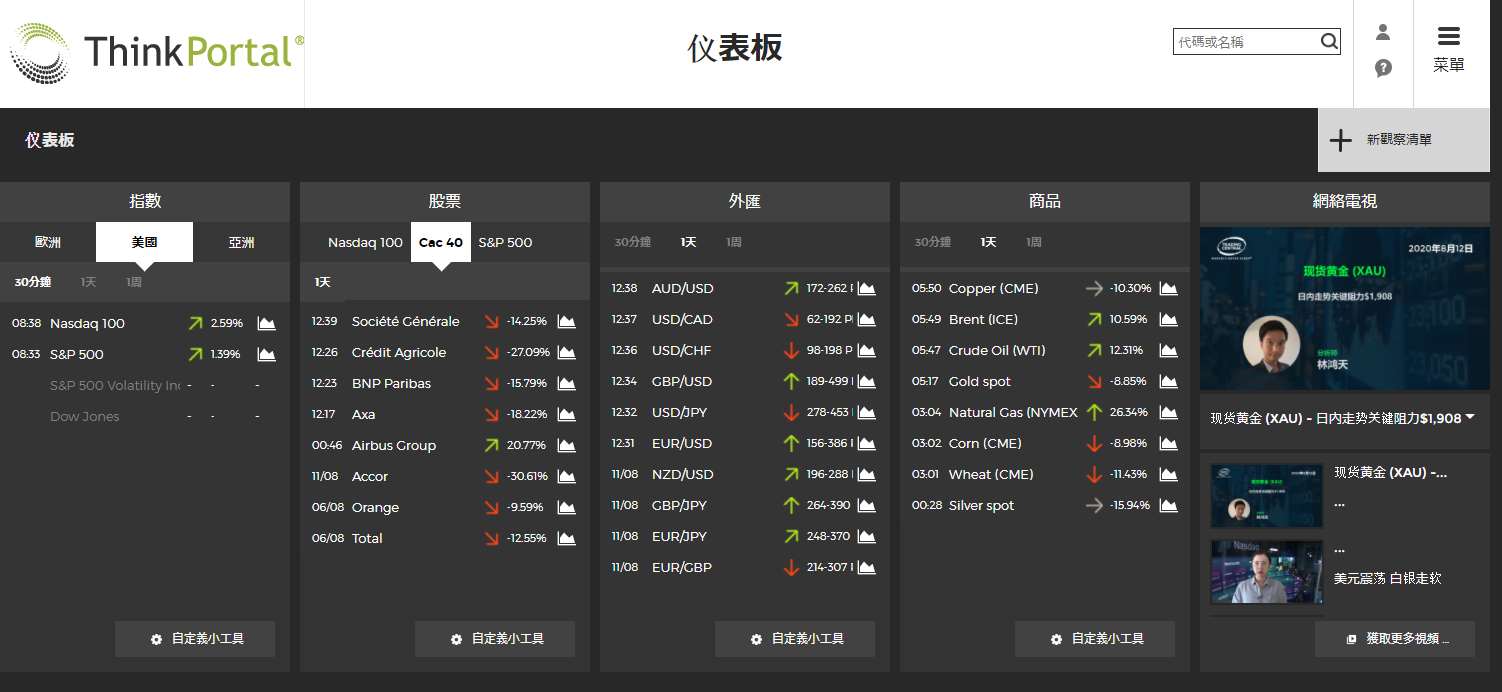
Task: Play the main 现货黄金 (XAU) video
Action: click(x=1345, y=308)
